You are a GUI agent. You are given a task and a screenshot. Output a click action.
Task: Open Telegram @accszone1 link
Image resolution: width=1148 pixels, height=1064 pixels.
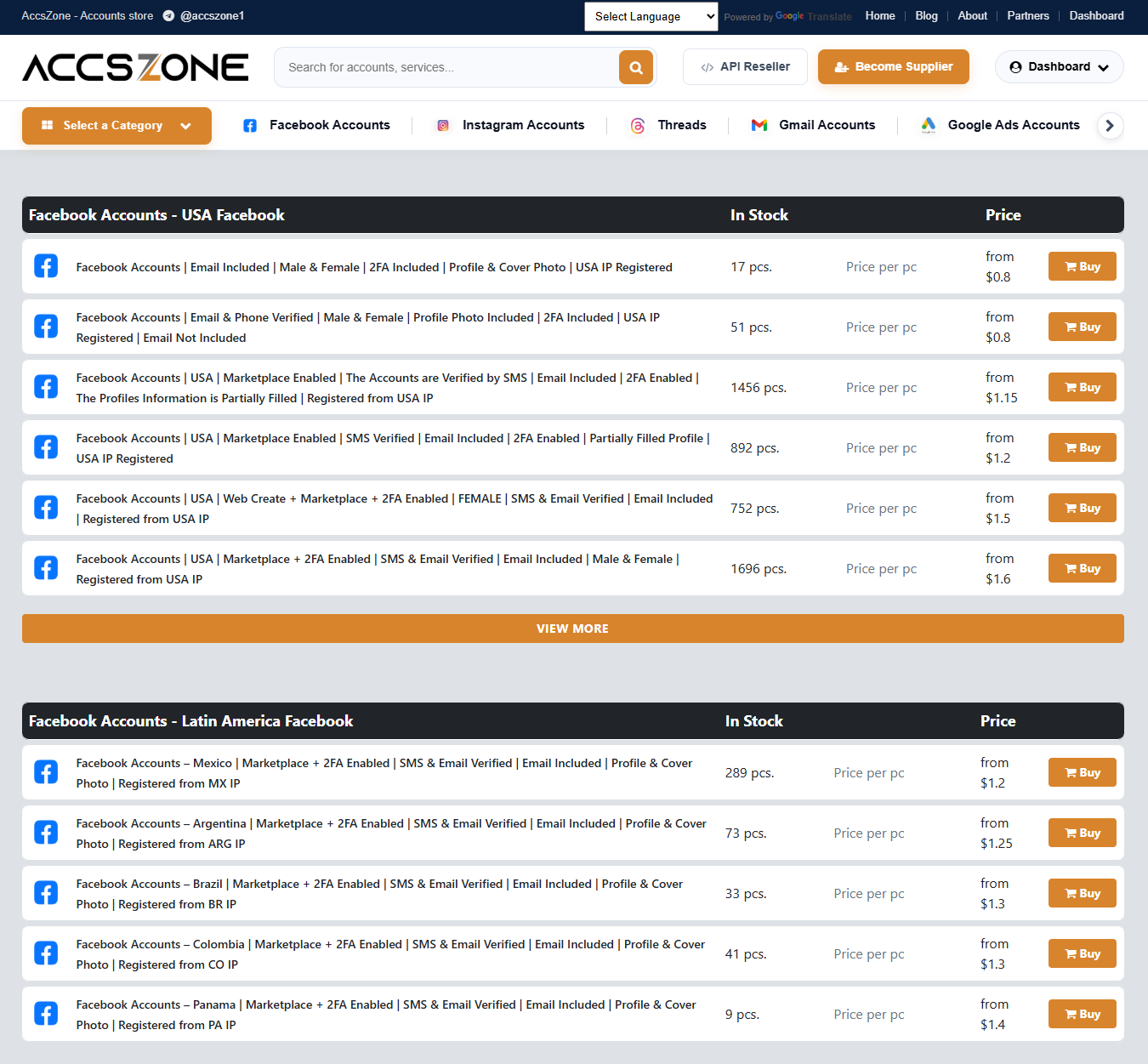pos(203,16)
